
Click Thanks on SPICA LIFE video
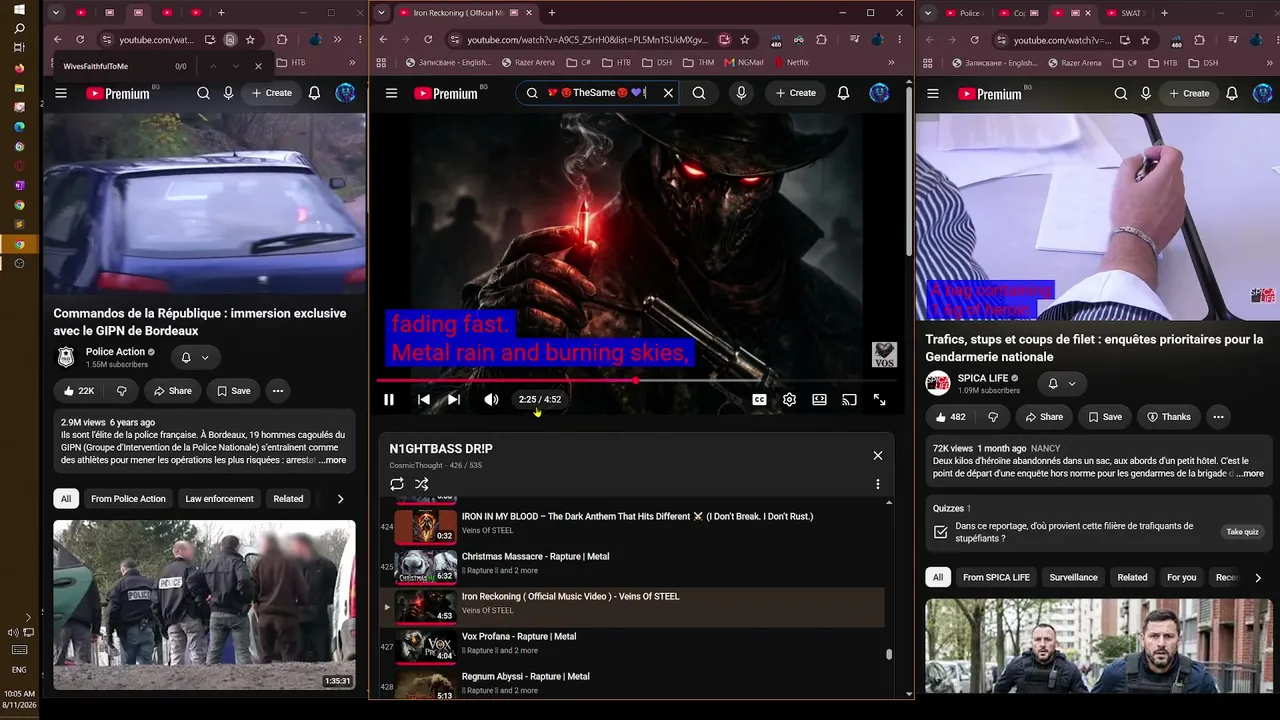1168,417
